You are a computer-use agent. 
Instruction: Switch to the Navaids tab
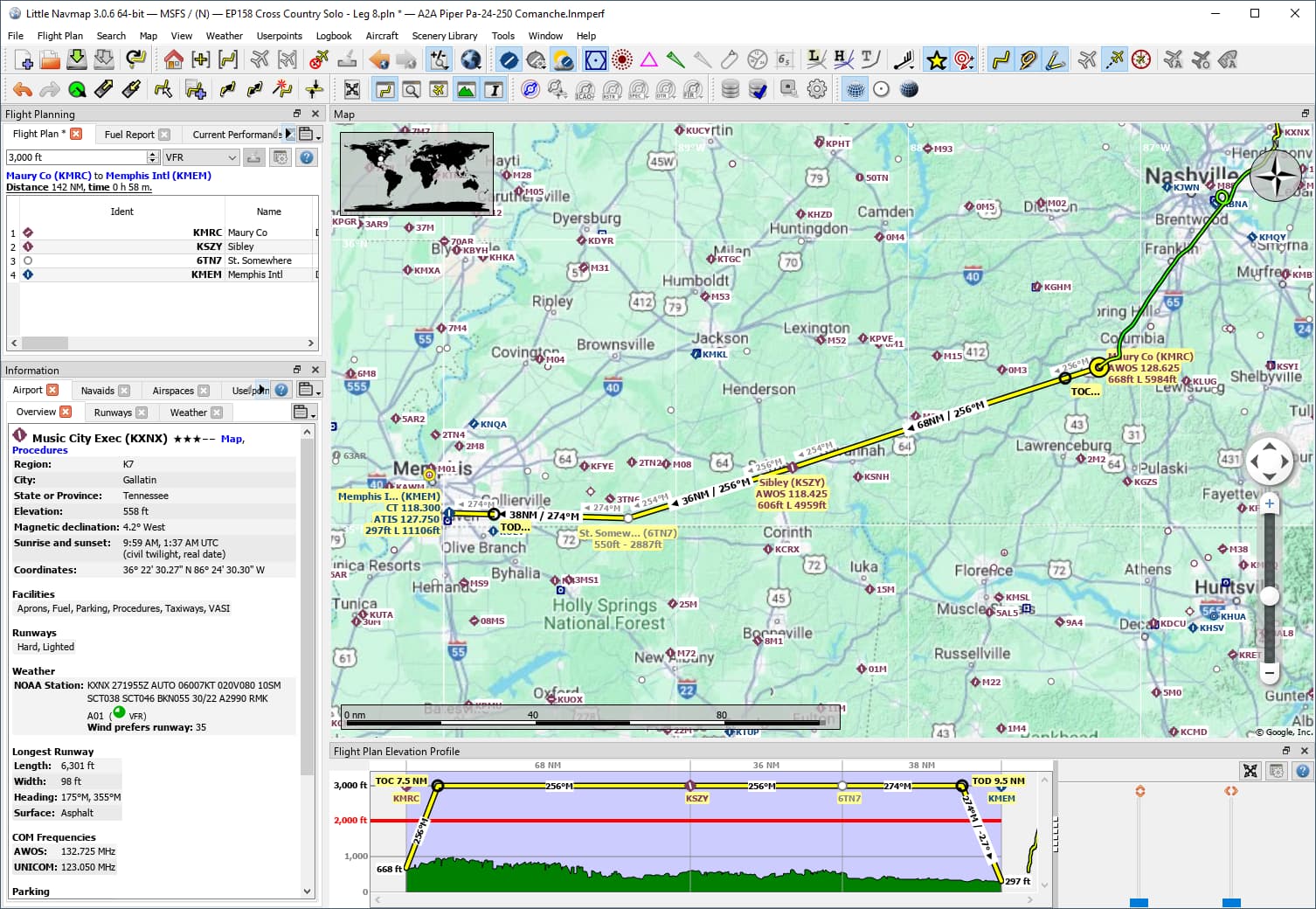tap(105, 391)
